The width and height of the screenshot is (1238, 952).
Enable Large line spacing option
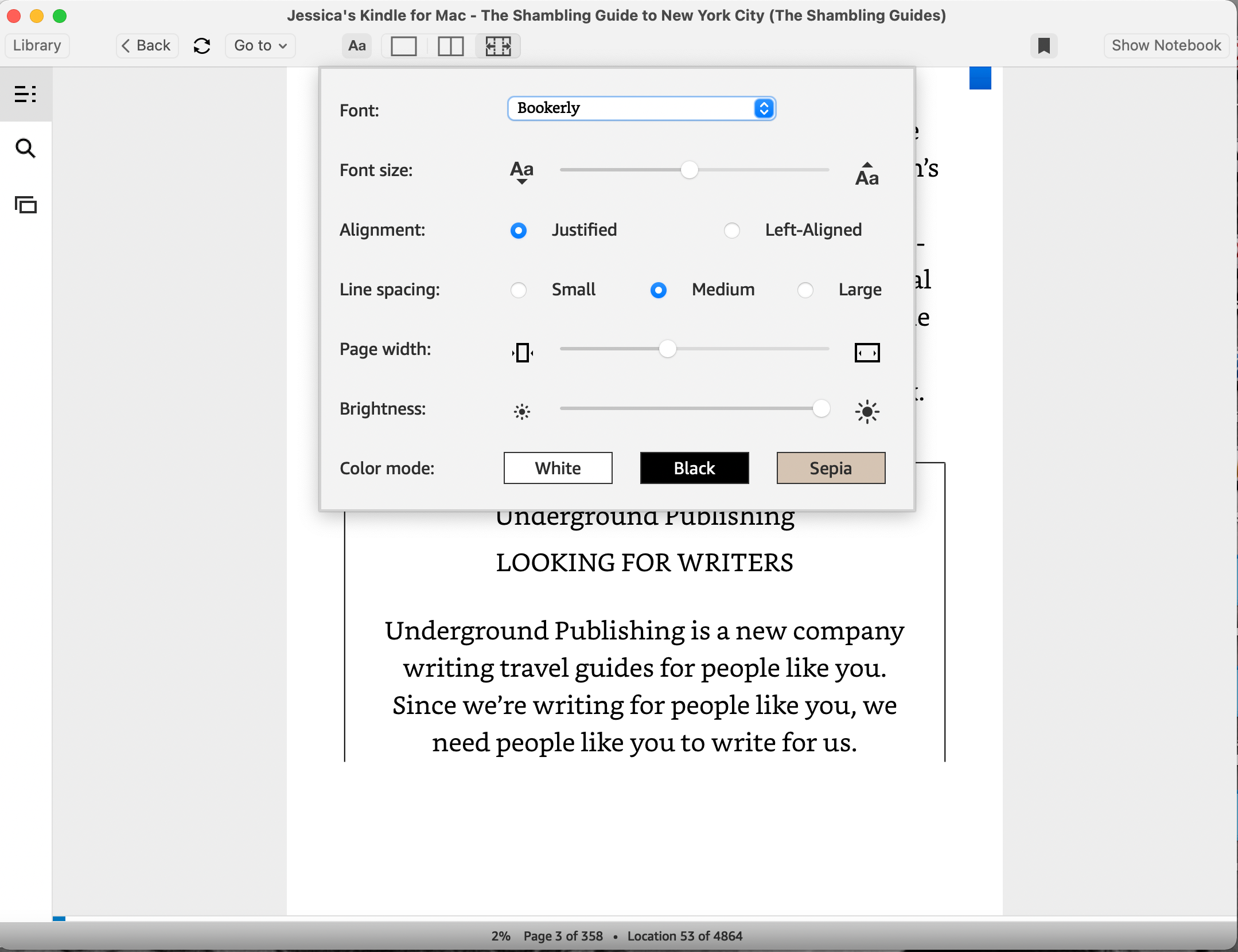[806, 289]
